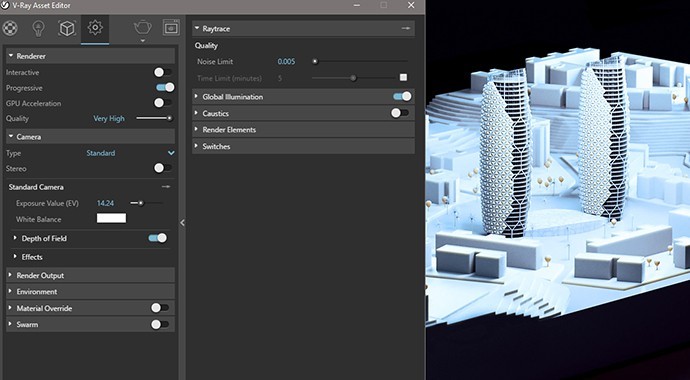Expand the Effects section
The width and height of the screenshot is (690, 380).
click(x=15, y=256)
